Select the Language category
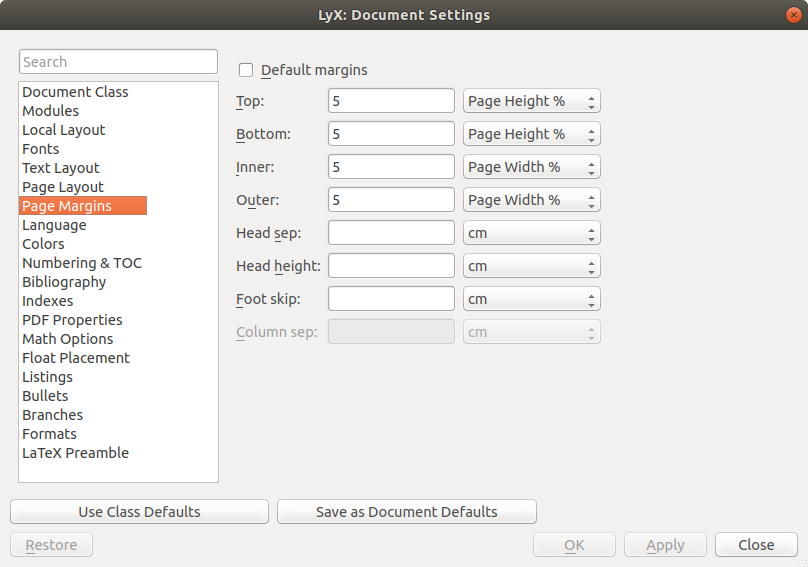This screenshot has height=567, width=808. [54, 225]
